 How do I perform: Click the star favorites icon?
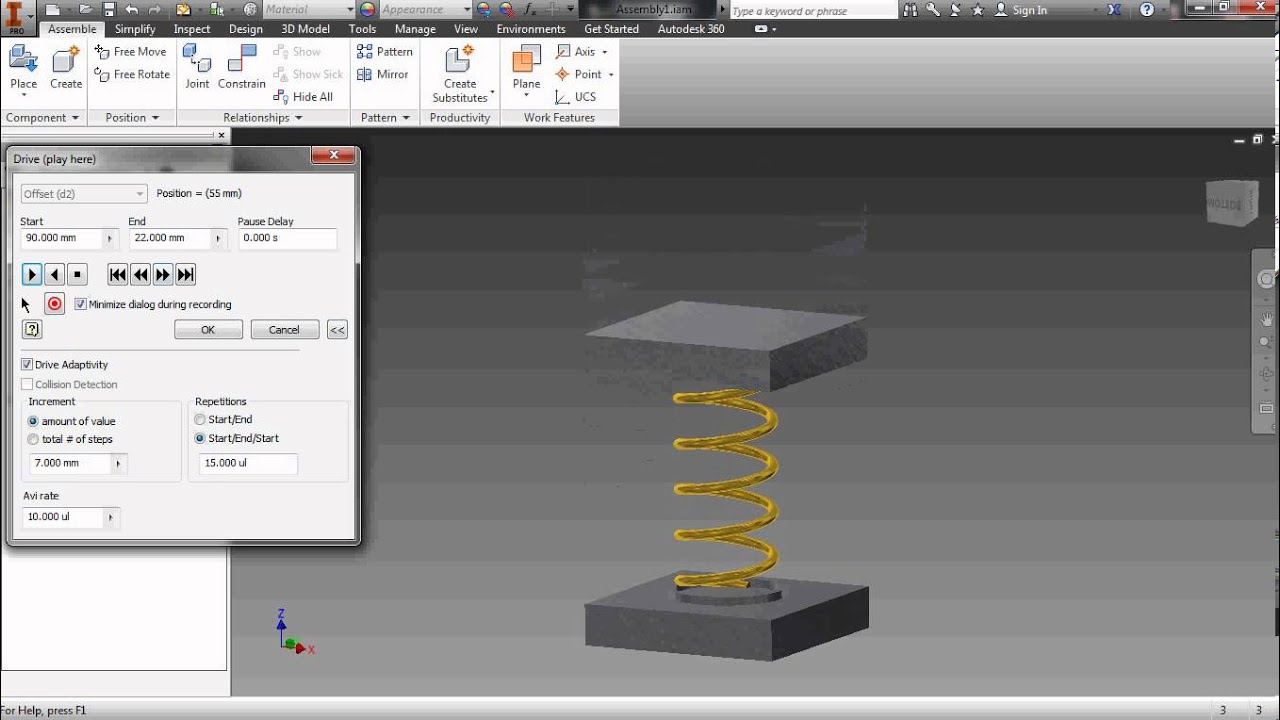pos(977,10)
